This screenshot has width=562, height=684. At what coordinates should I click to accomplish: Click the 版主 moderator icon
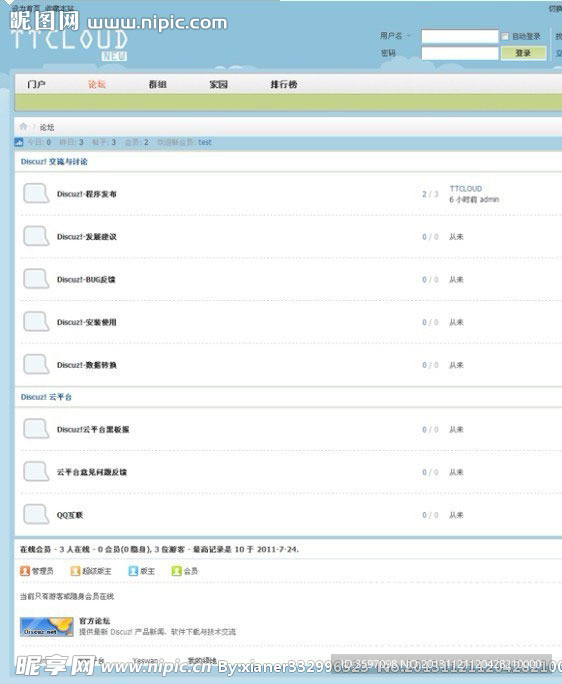[x=133, y=571]
